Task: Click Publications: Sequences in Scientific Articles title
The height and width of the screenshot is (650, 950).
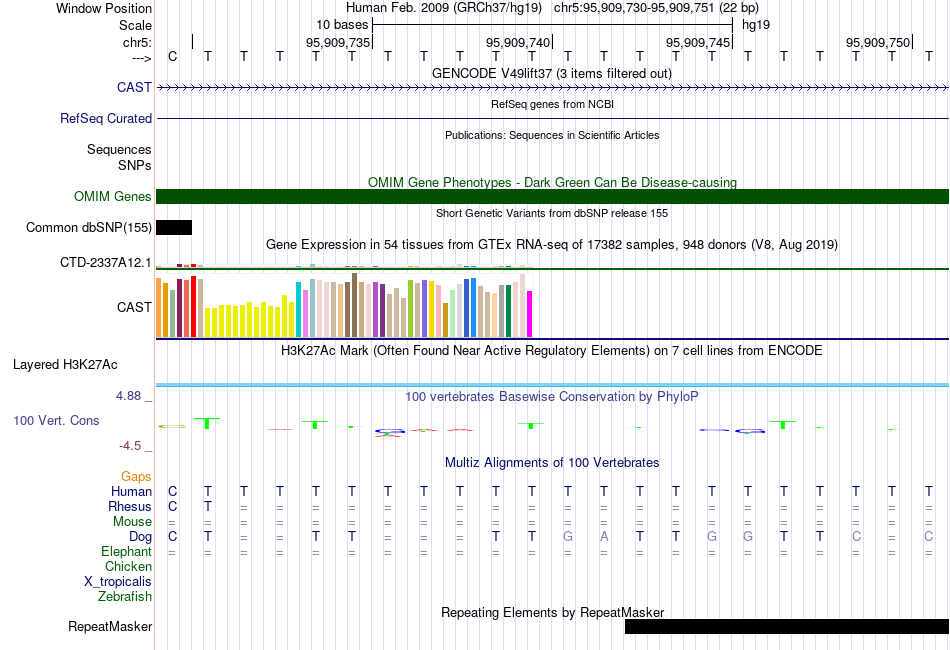Action: [x=552, y=135]
